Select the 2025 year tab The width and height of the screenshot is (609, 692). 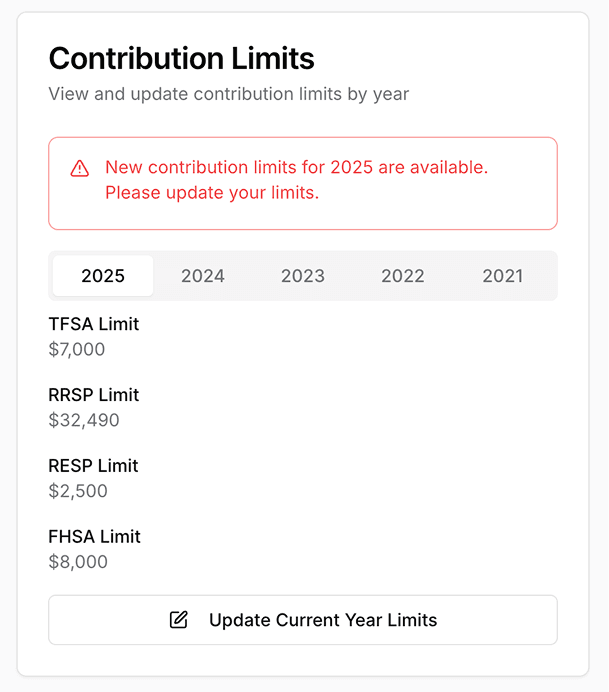point(103,276)
